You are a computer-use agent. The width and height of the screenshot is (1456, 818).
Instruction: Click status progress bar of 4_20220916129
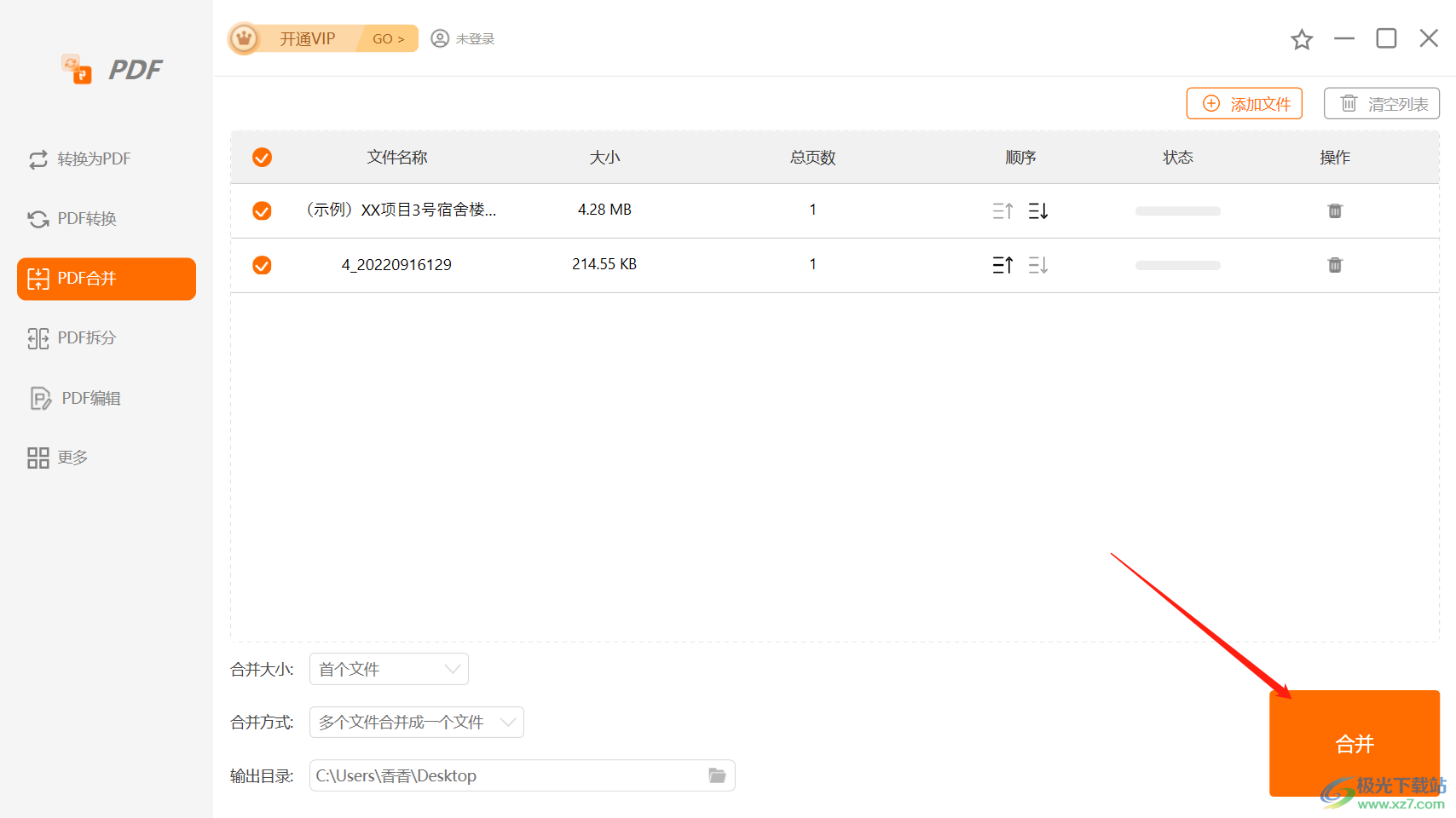tap(1178, 265)
